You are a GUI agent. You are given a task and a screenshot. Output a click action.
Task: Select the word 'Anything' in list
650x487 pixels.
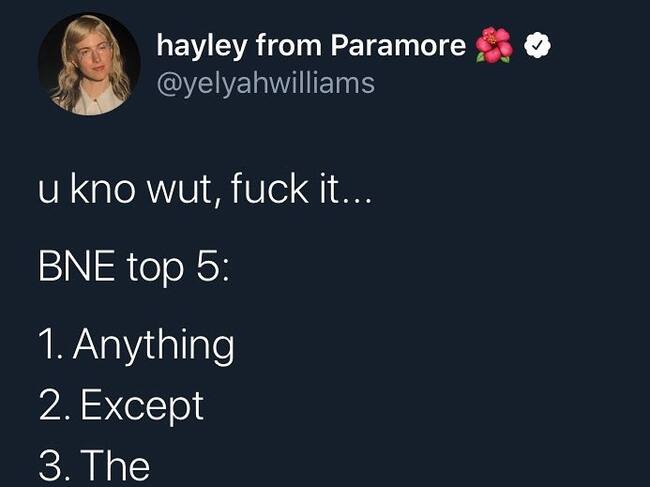pyautogui.click(x=153, y=345)
